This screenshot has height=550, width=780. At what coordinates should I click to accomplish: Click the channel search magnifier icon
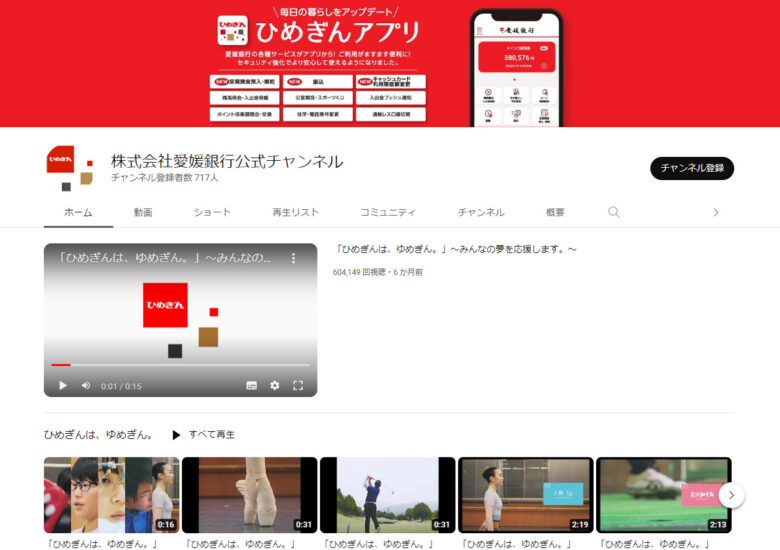[614, 212]
